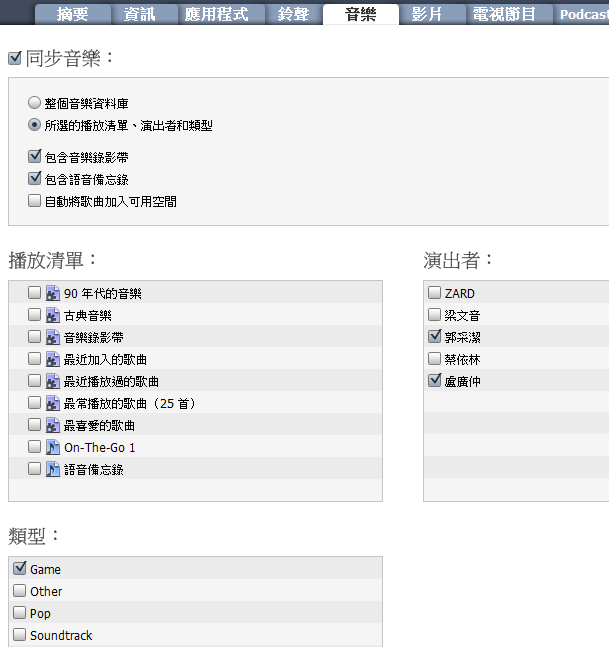Image resolution: width=609 pixels, height=647 pixels.
Task: Select the 音樂 tab
Action: click(x=361, y=14)
